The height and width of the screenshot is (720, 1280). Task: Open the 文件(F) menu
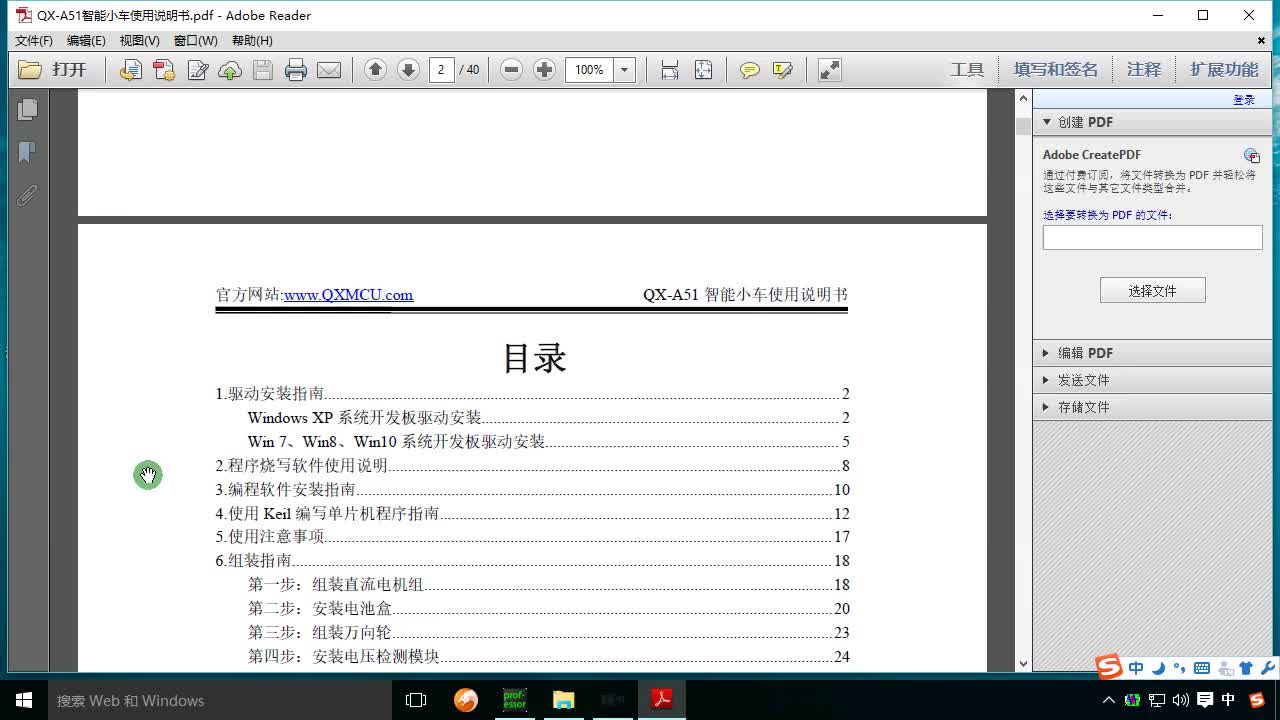pyautogui.click(x=34, y=41)
